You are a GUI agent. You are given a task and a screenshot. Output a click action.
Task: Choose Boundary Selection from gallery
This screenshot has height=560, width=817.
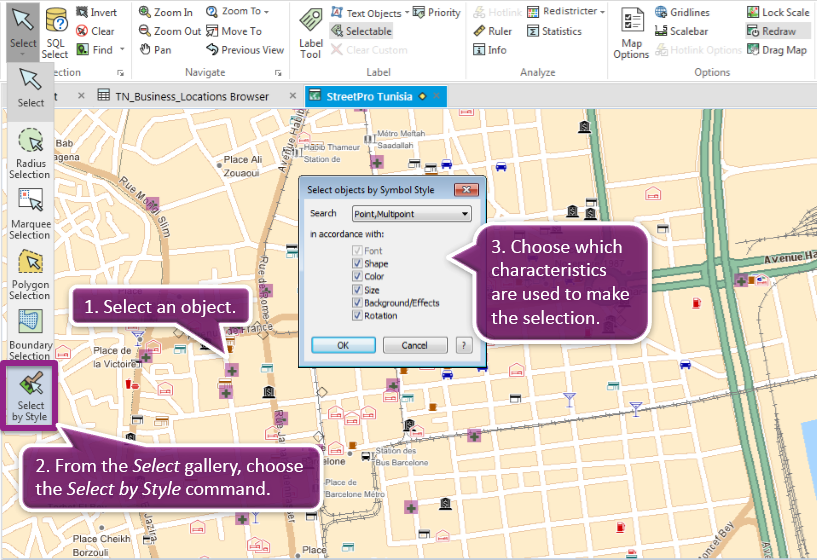[x=30, y=334]
